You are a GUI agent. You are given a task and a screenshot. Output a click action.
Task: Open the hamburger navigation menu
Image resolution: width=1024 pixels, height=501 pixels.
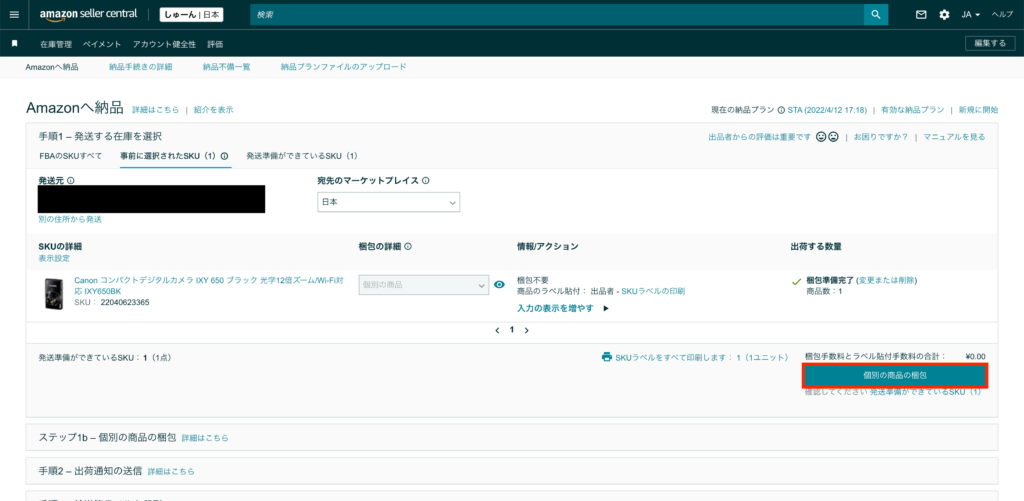(x=14, y=14)
